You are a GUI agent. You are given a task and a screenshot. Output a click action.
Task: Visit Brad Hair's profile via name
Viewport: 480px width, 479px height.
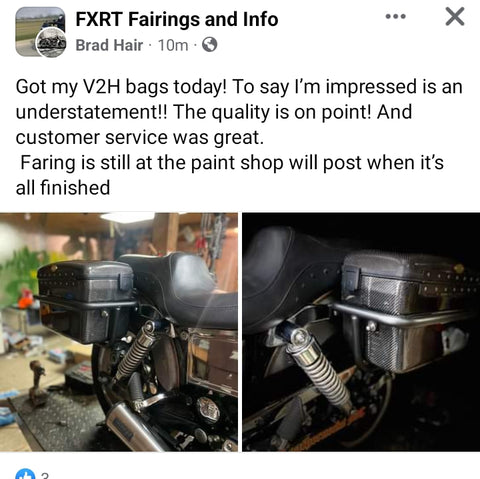(x=109, y=45)
